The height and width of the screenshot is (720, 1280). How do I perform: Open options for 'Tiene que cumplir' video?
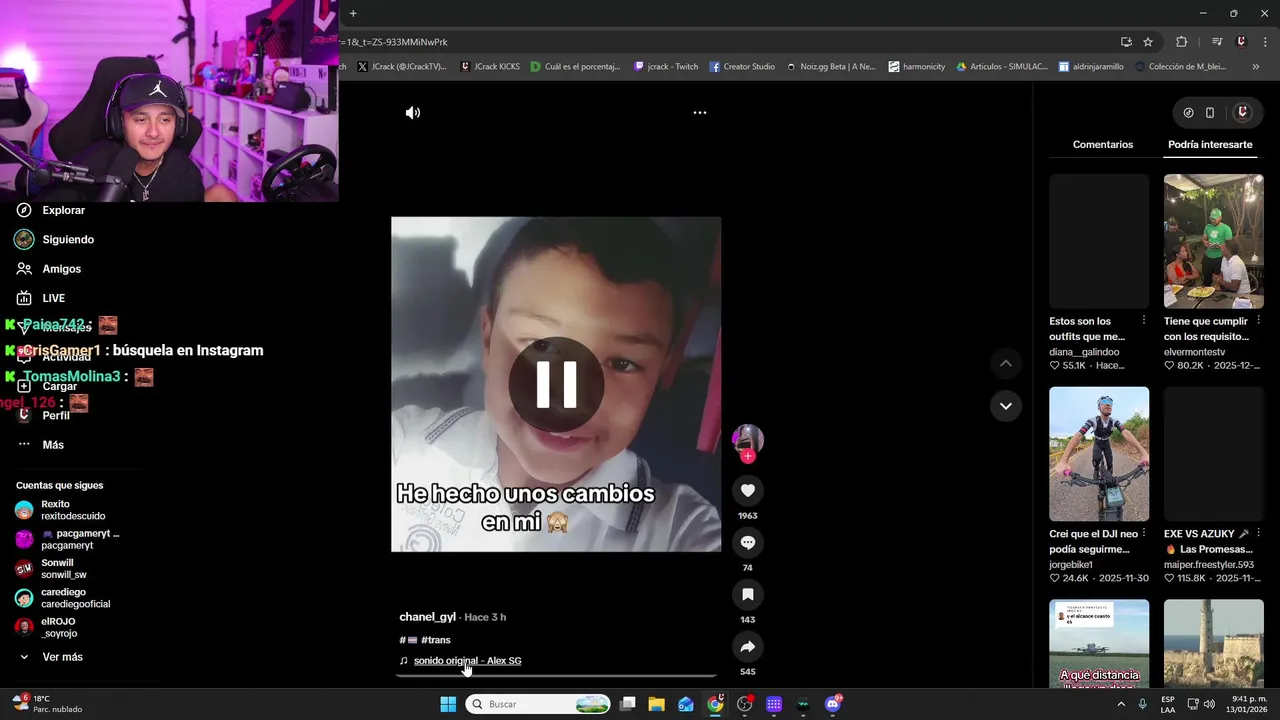(x=1258, y=321)
